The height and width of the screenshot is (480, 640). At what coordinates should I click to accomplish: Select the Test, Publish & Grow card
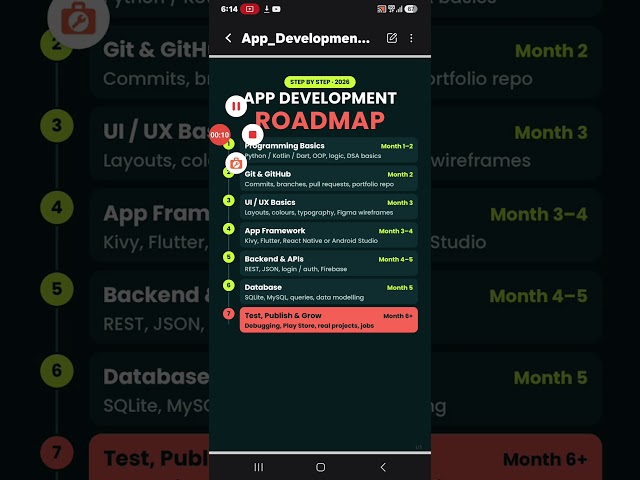click(329, 320)
